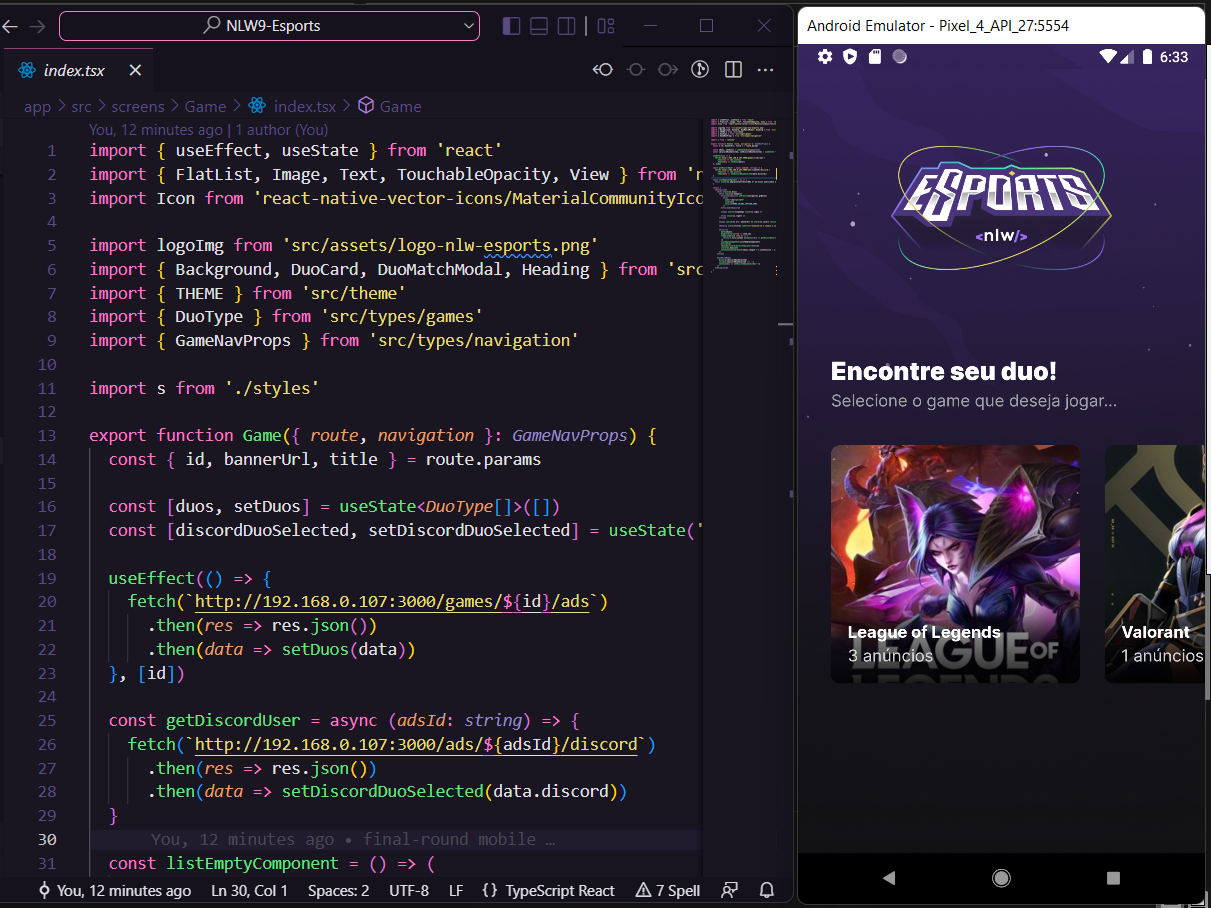Viewport: 1211px width, 908px height.
Task: Click line number 13 in the gutter
Action: coord(46,435)
